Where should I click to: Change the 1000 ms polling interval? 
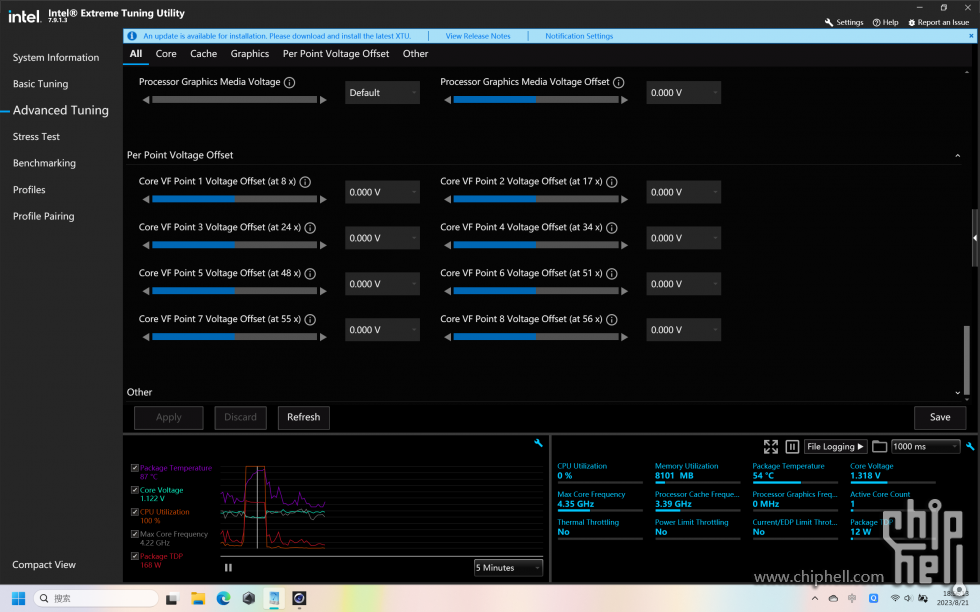pos(925,446)
